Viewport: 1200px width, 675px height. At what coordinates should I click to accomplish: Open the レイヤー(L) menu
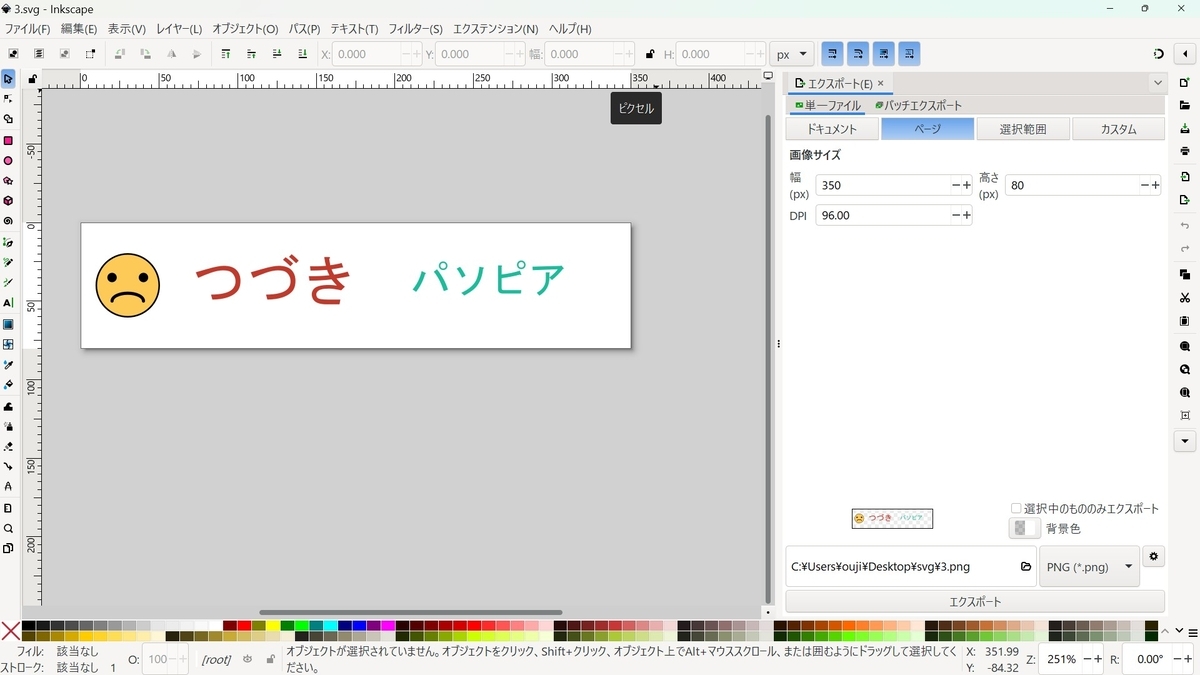[179, 29]
